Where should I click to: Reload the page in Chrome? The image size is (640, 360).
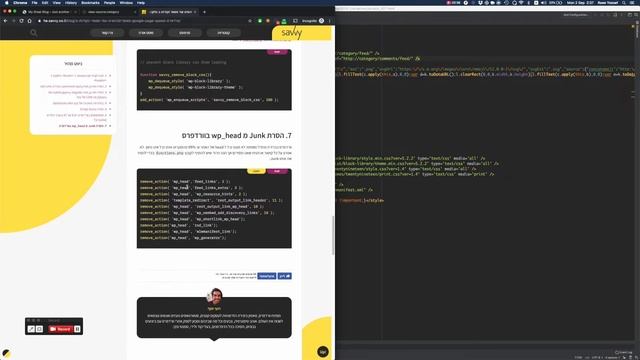21,21
